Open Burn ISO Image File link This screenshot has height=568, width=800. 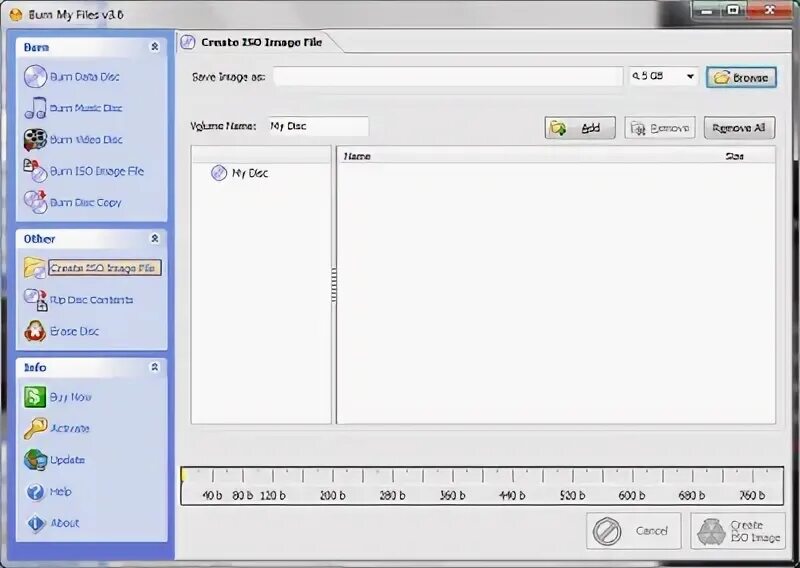pos(96,171)
